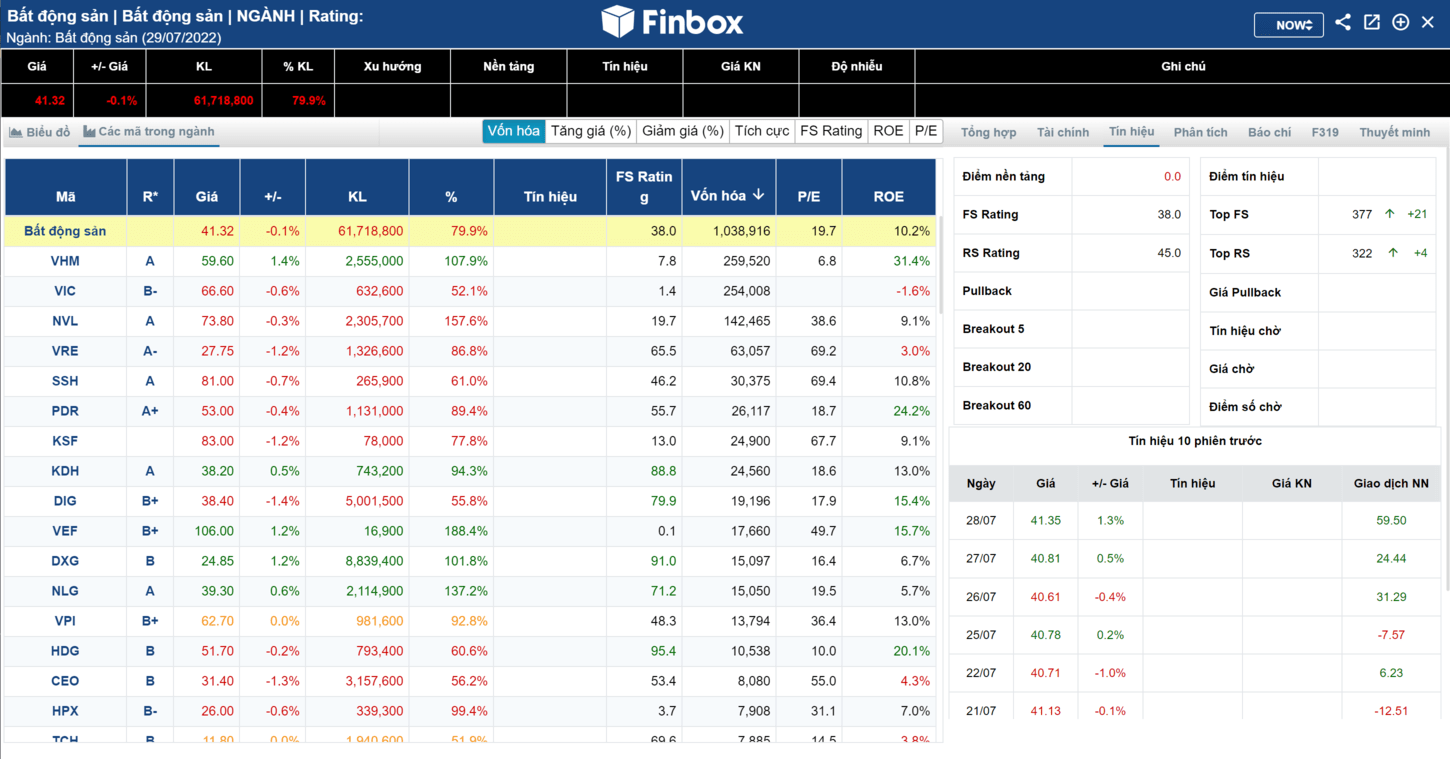Image resolution: width=1450 pixels, height=759 pixels.
Task: Open the VHM stock symbol row
Action: (x=65, y=261)
